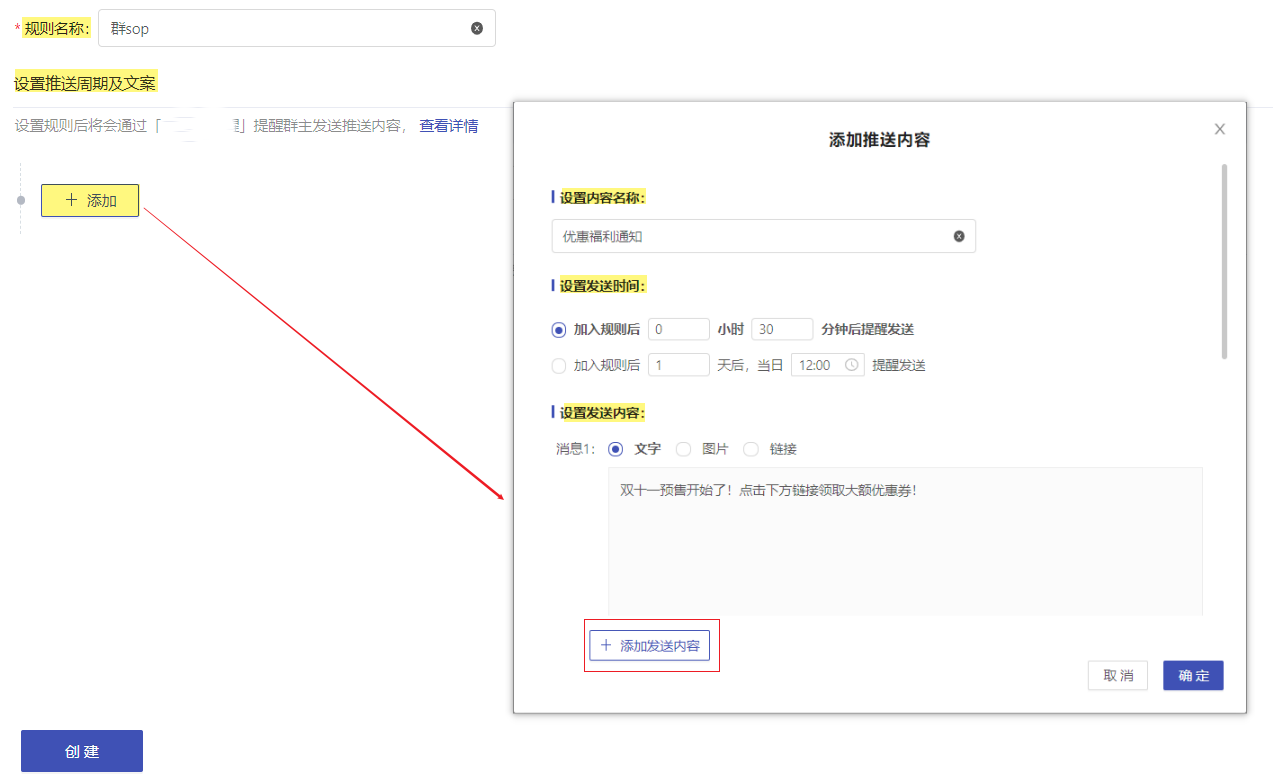Click the 创建 button
The width and height of the screenshot is (1273, 774).
click(82, 751)
